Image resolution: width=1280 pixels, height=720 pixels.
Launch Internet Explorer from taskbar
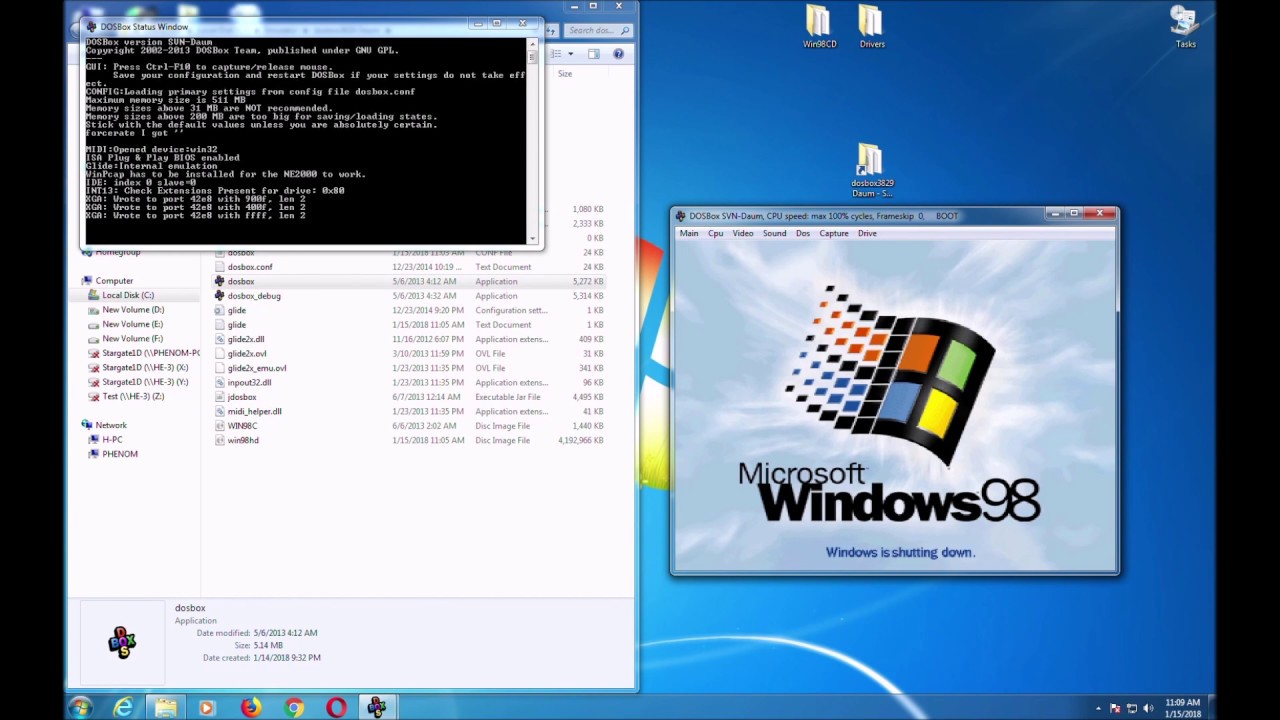tap(123, 708)
